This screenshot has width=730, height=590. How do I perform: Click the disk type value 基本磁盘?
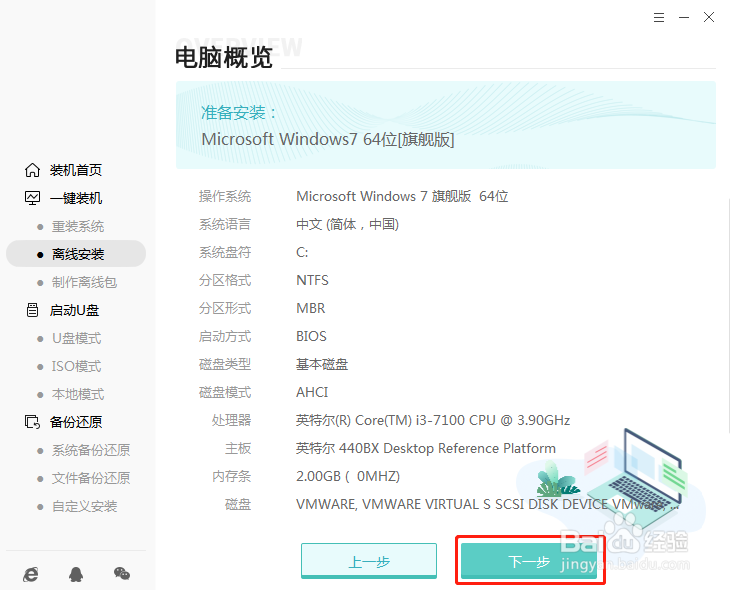coord(322,364)
